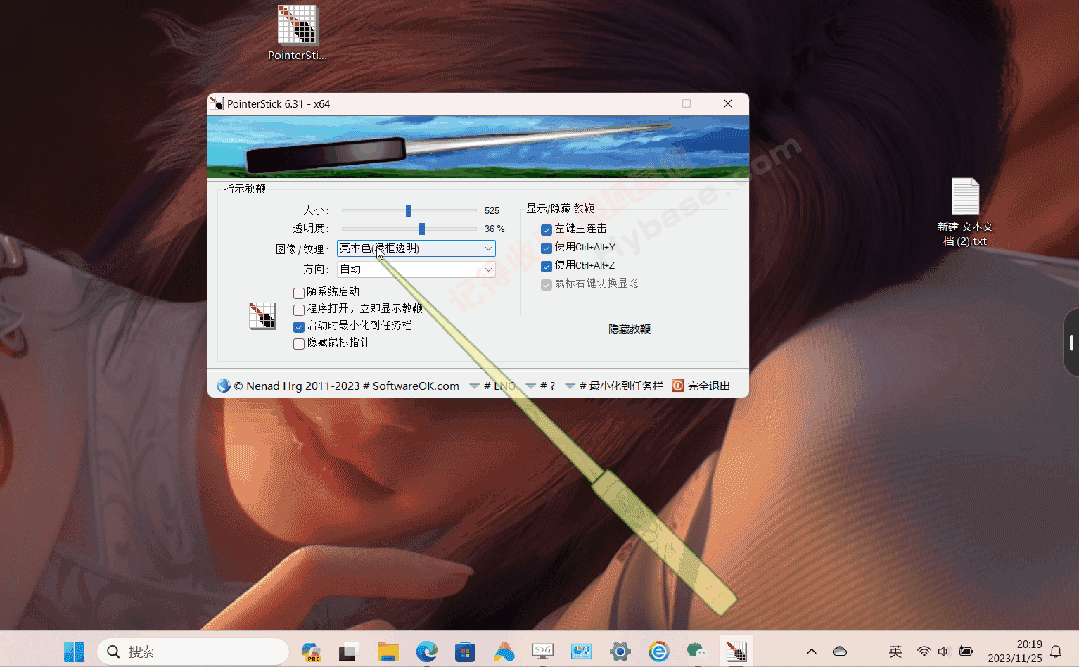Click the globe icon in the bottom bar
The image size is (1079, 667).
click(x=223, y=385)
